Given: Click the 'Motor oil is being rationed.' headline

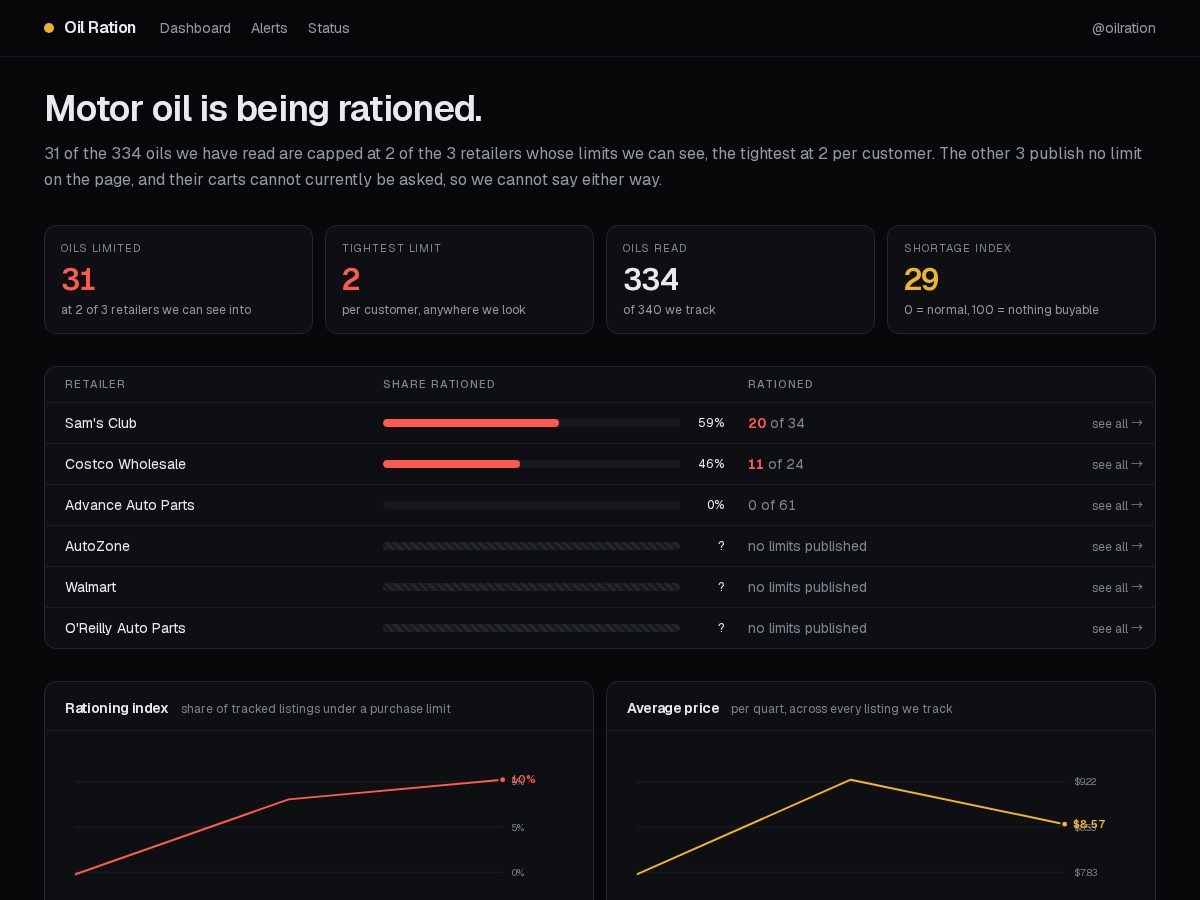Looking at the screenshot, I should 263,108.
